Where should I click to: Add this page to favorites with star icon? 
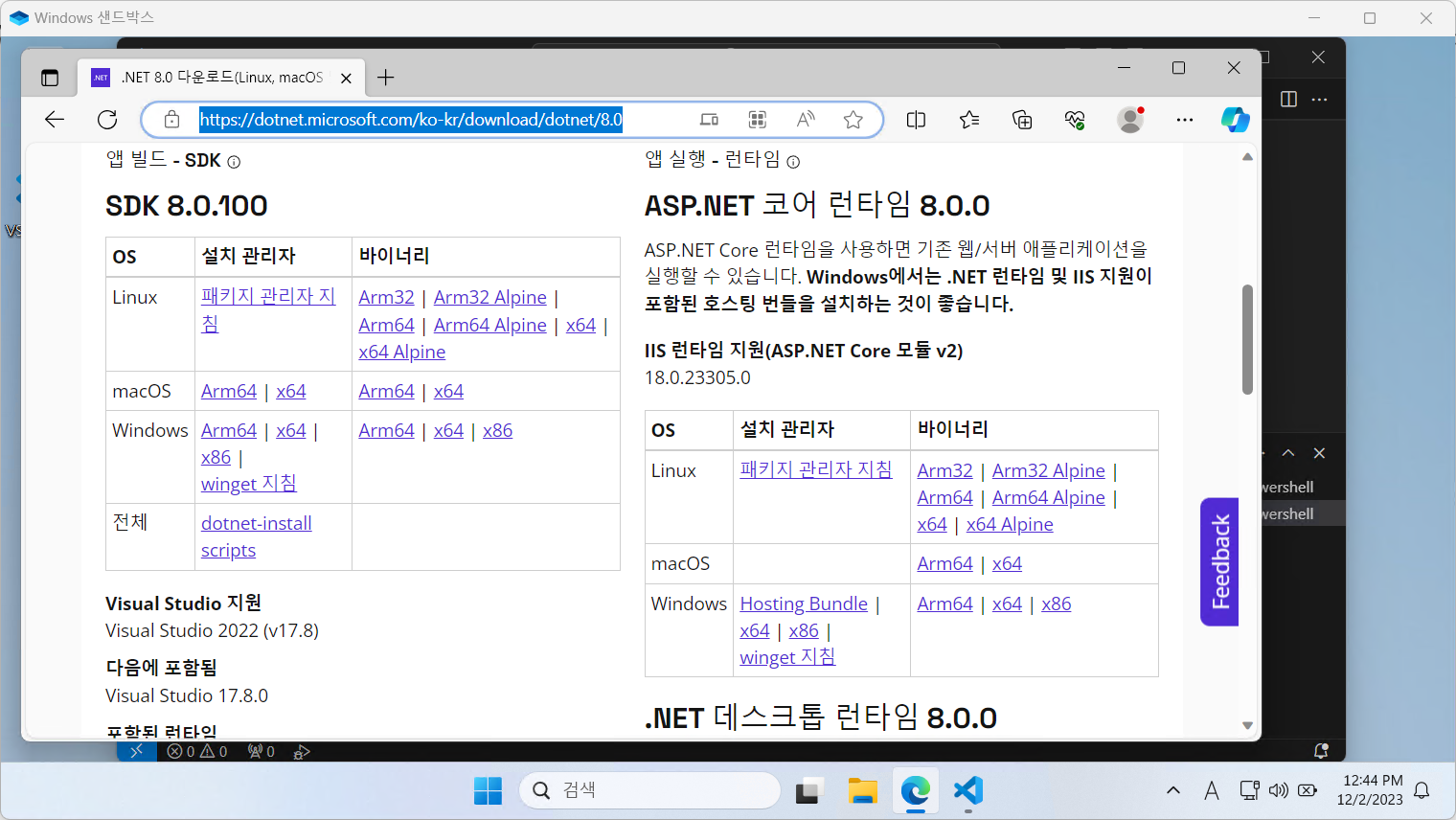click(x=853, y=120)
